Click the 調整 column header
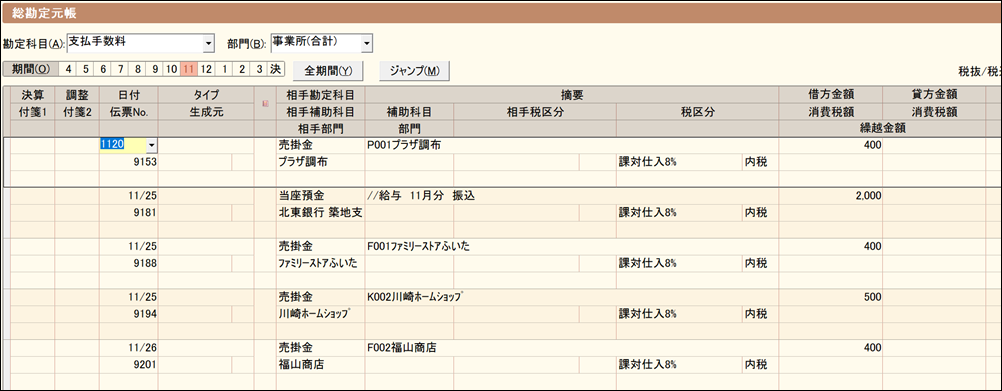The width and height of the screenshot is (1002, 391). [x=77, y=95]
